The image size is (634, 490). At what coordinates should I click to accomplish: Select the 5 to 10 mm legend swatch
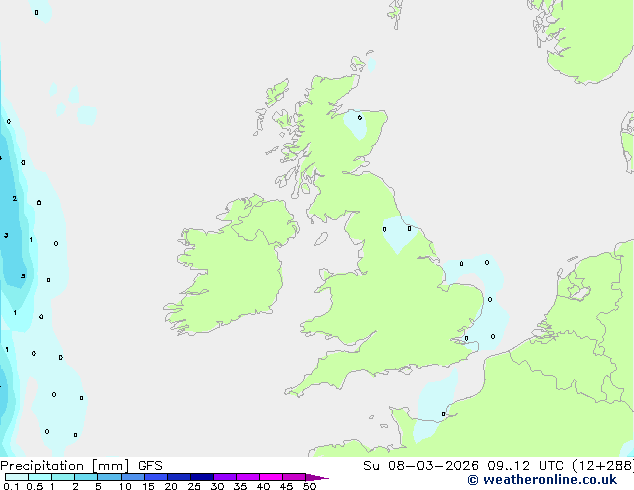pyautogui.click(x=109, y=477)
